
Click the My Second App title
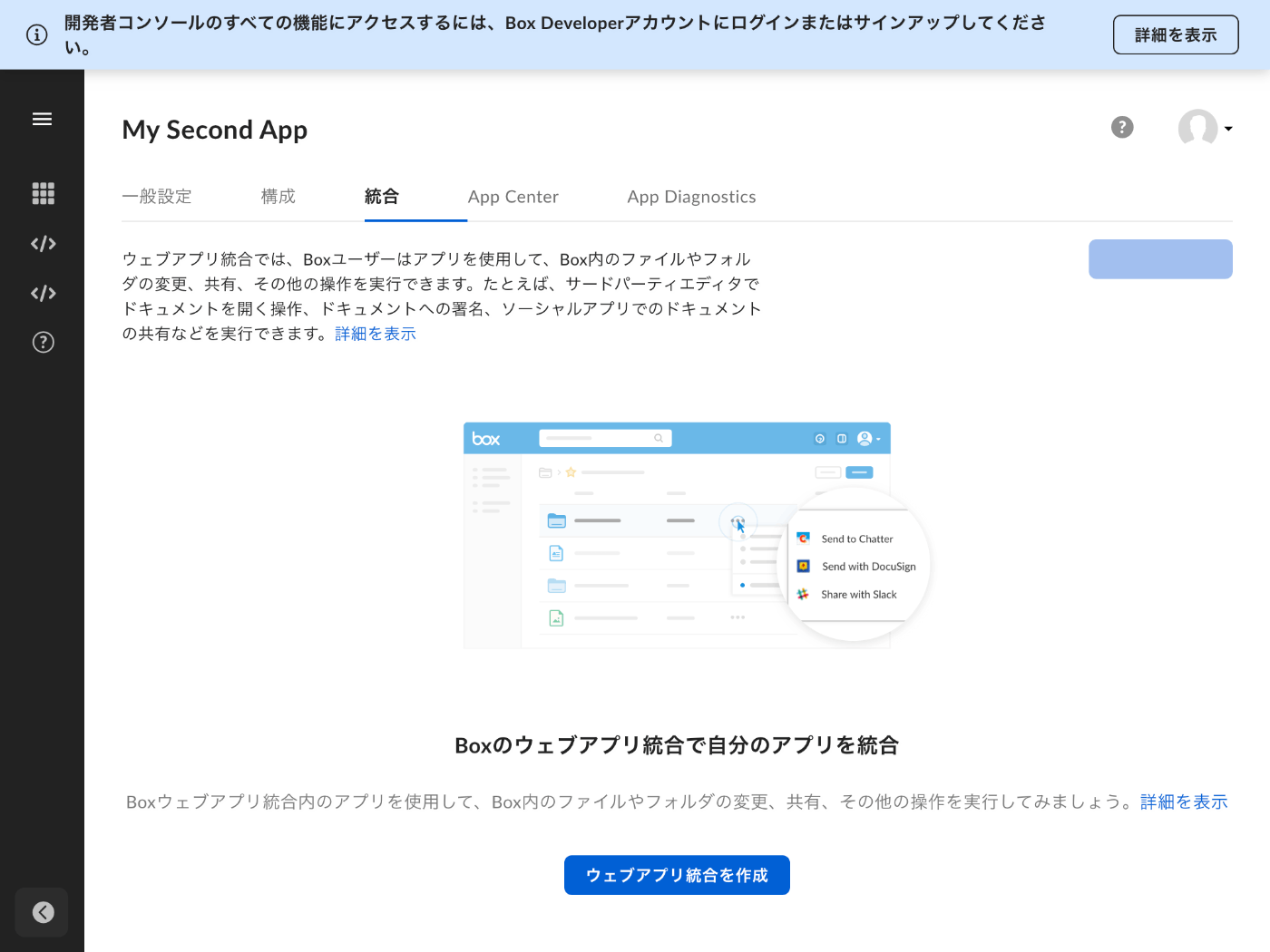coord(215,130)
